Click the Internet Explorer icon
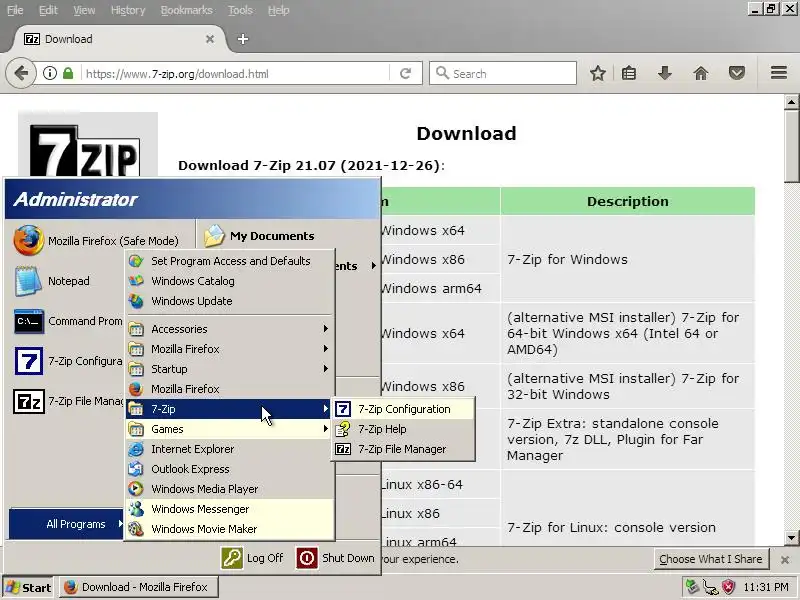Image resolution: width=800 pixels, height=600 pixels. tap(136, 449)
